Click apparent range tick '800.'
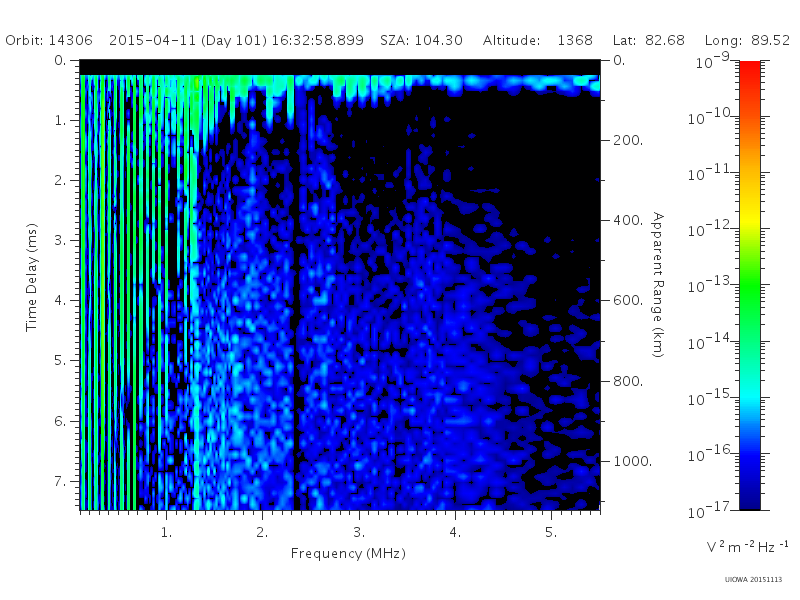Viewport: 800px width, 600px height. click(628, 381)
